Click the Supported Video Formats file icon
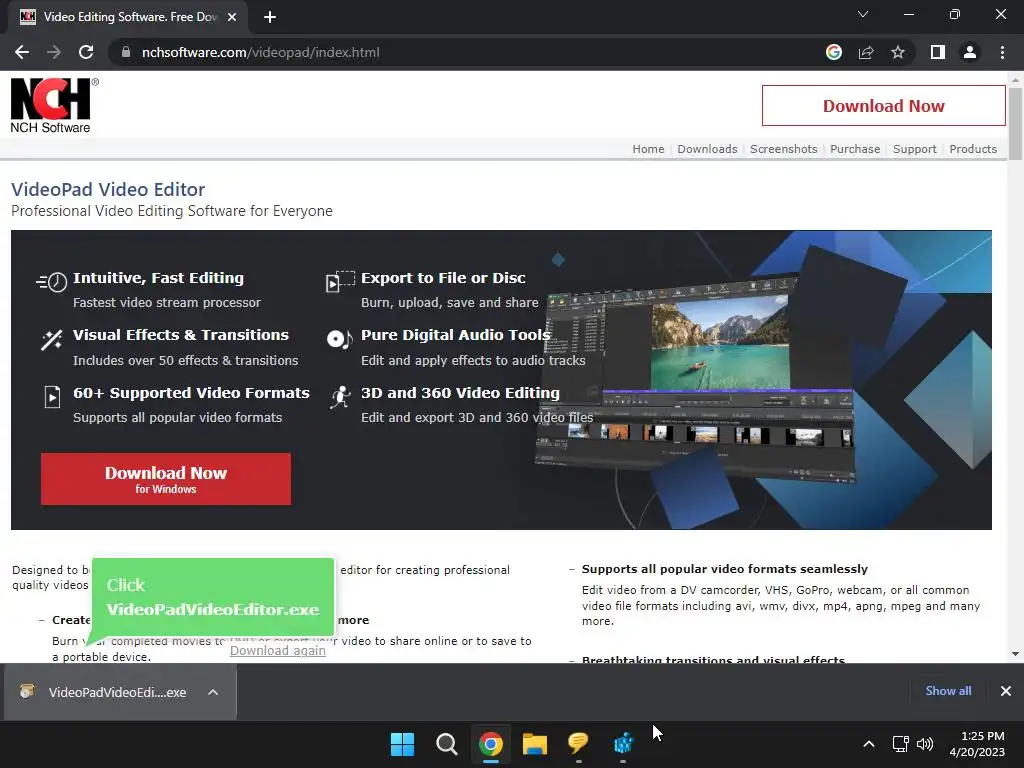This screenshot has height=768, width=1024. (x=52, y=396)
